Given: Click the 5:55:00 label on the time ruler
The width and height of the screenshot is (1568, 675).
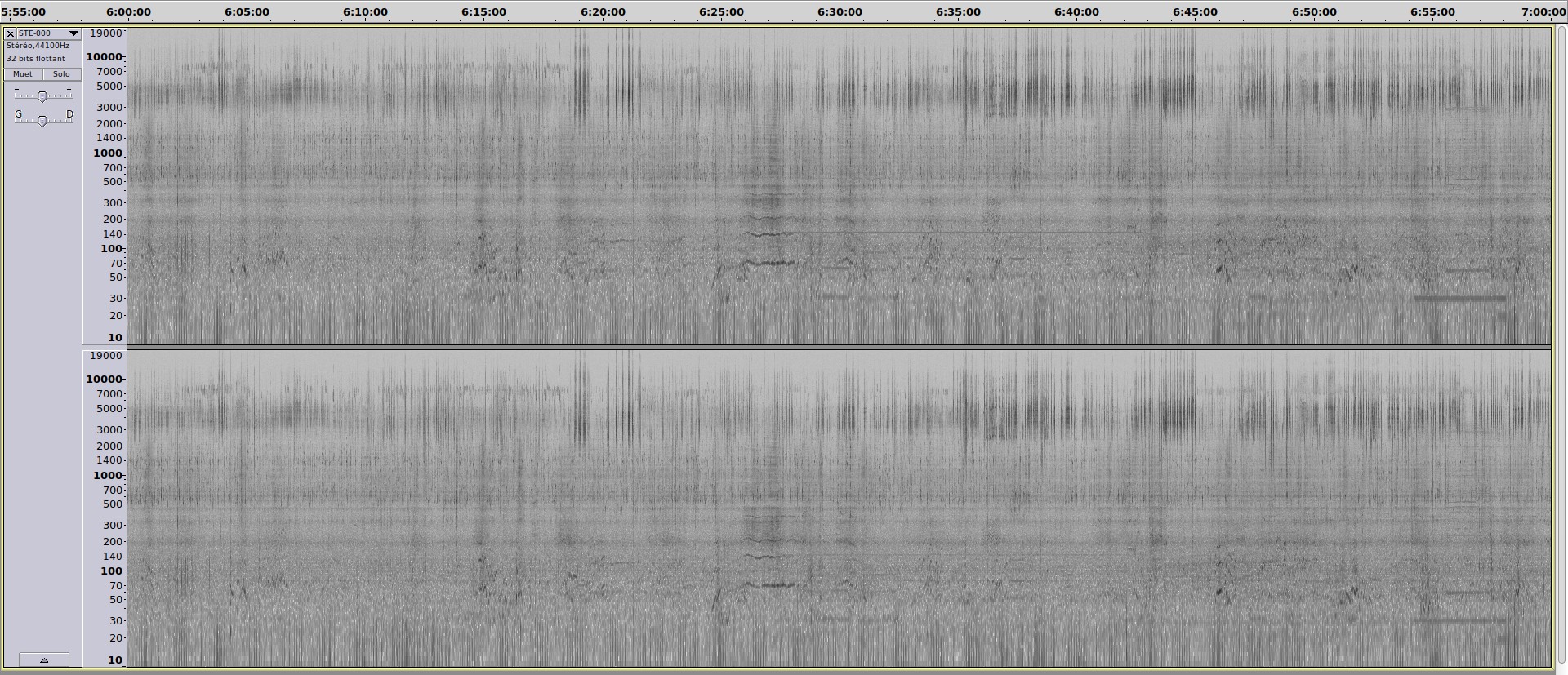Looking at the screenshot, I should pyautogui.click(x=23, y=11).
